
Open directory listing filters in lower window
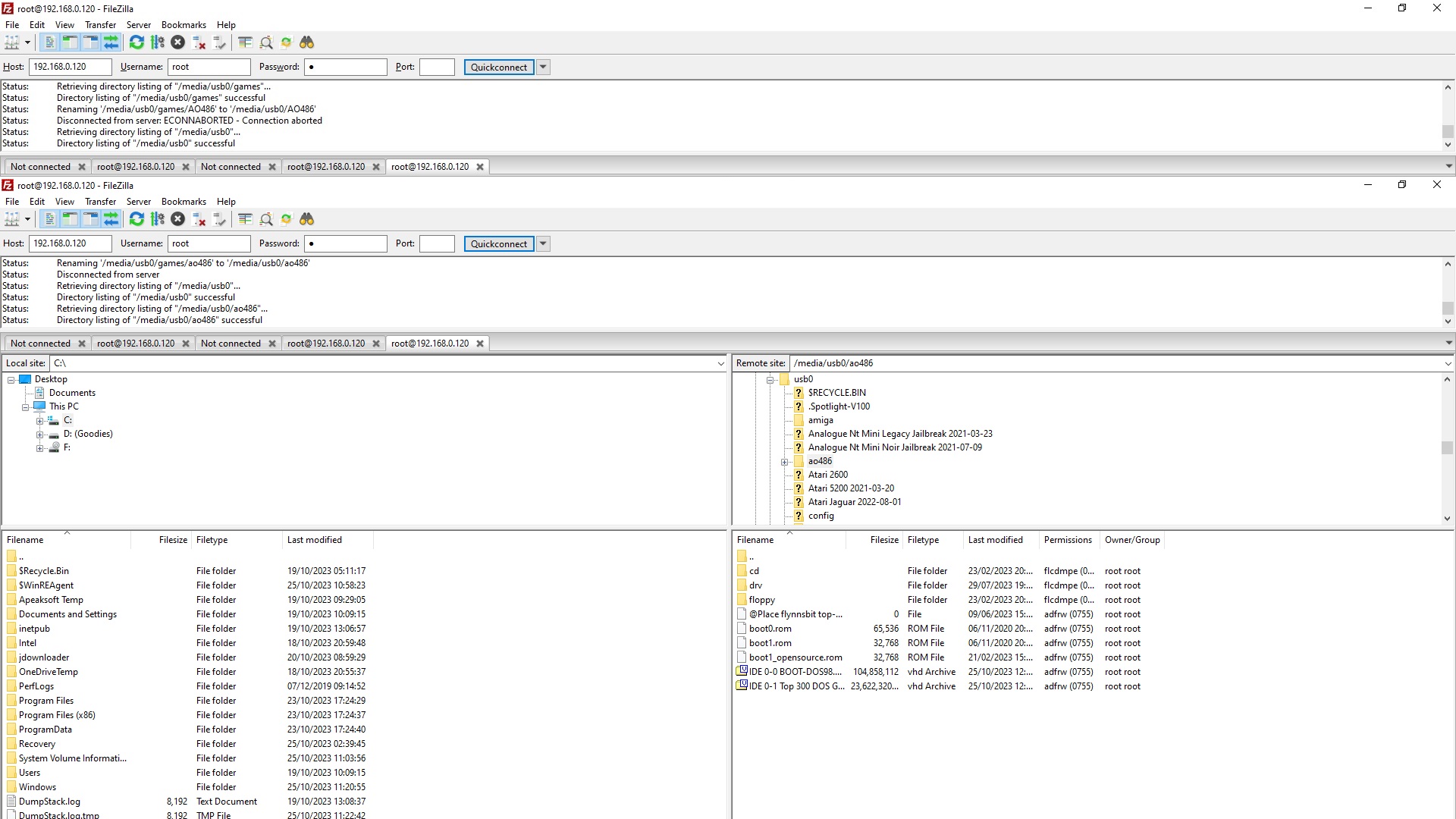click(x=245, y=219)
